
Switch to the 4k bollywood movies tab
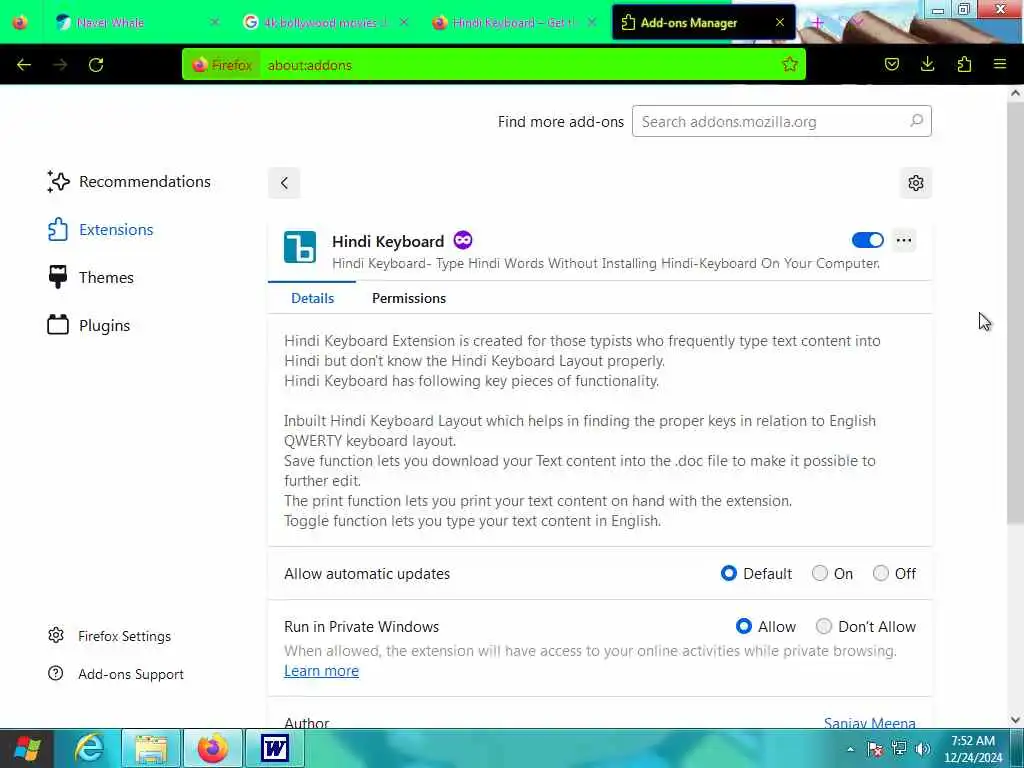[x=325, y=22]
